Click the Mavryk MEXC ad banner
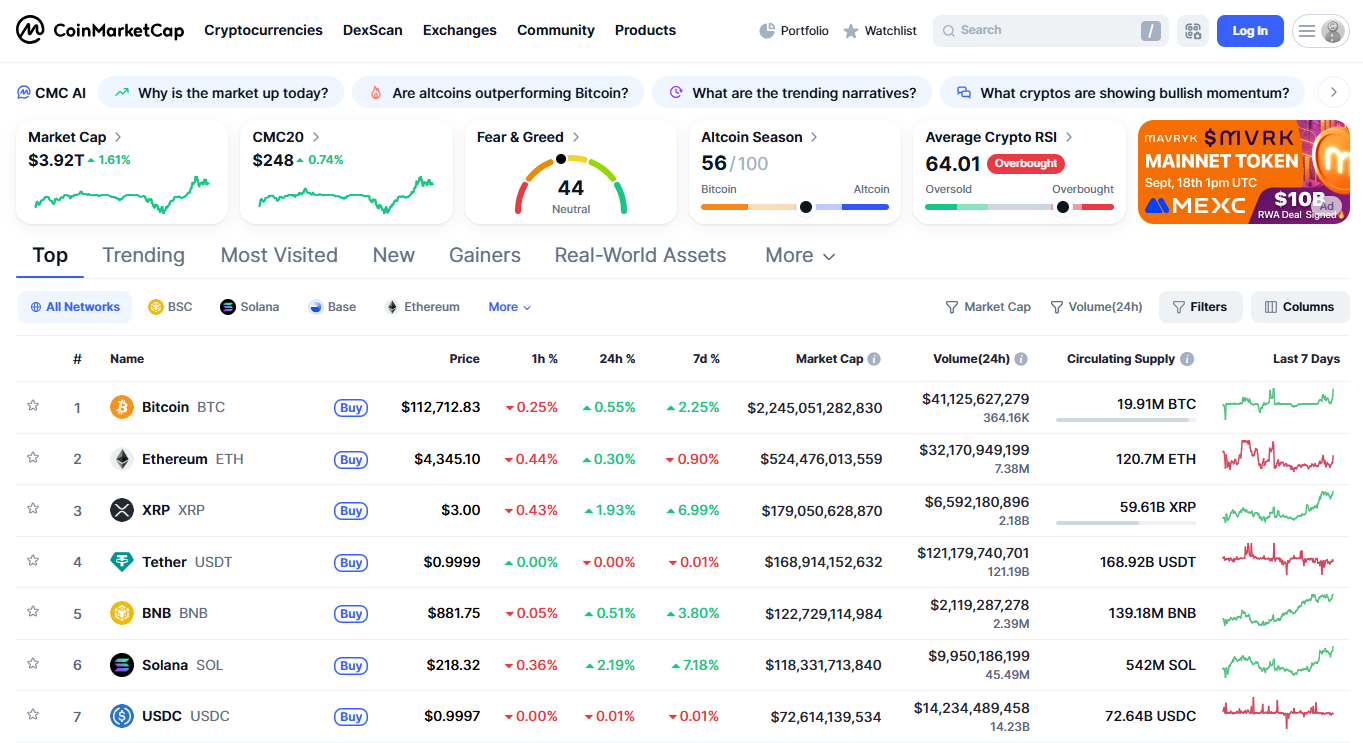Viewport: 1363px width, 743px height. [1243, 172]
